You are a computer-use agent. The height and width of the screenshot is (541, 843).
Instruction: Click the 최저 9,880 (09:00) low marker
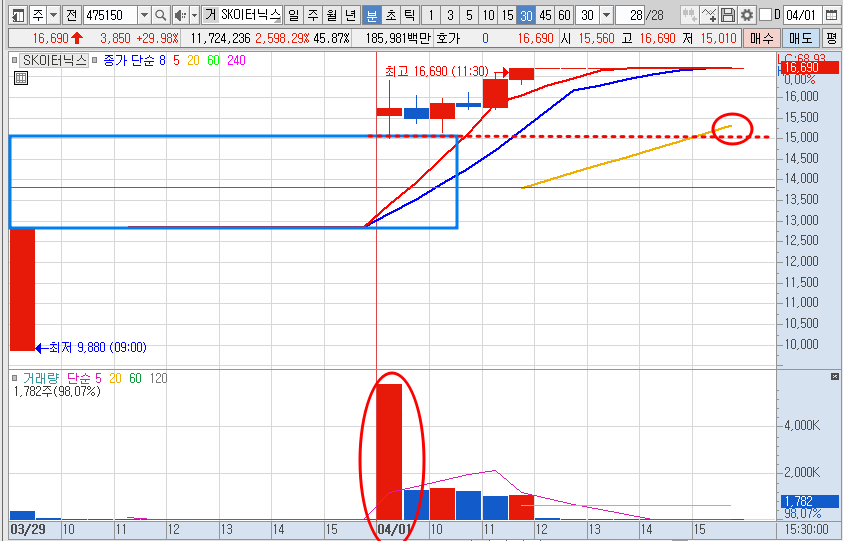[97, 347]
